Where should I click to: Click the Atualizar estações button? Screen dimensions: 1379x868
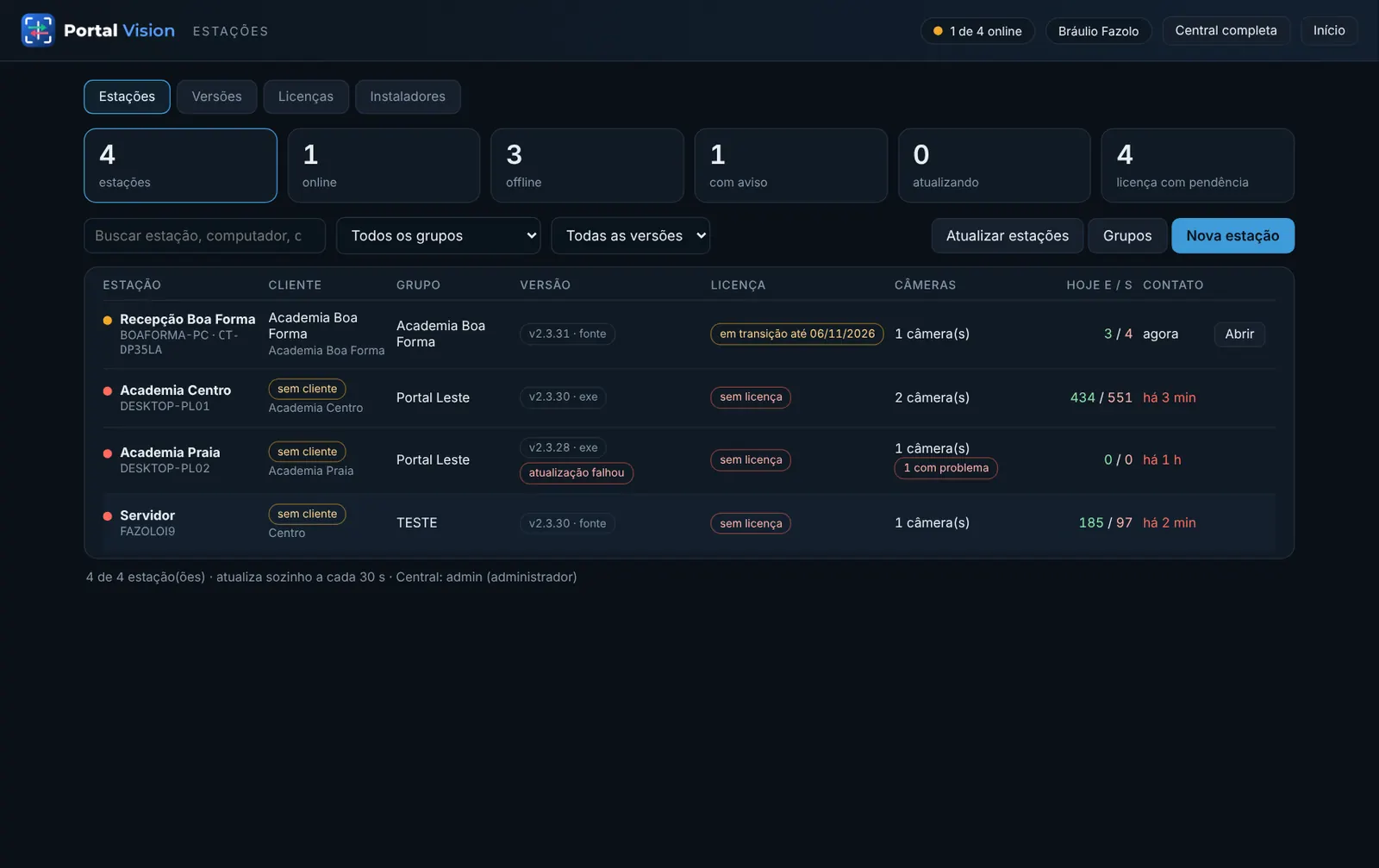[x=1008, y=235]
